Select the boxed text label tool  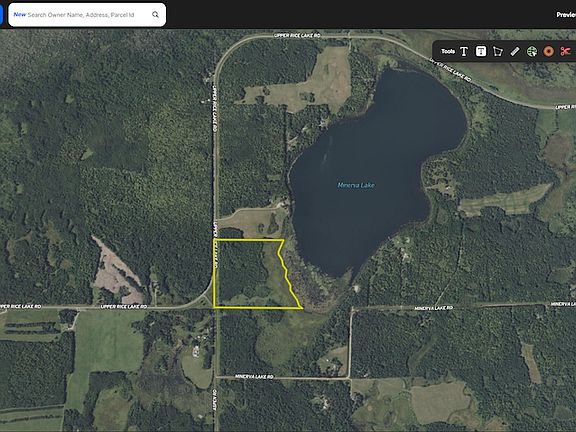coord(481,51)
